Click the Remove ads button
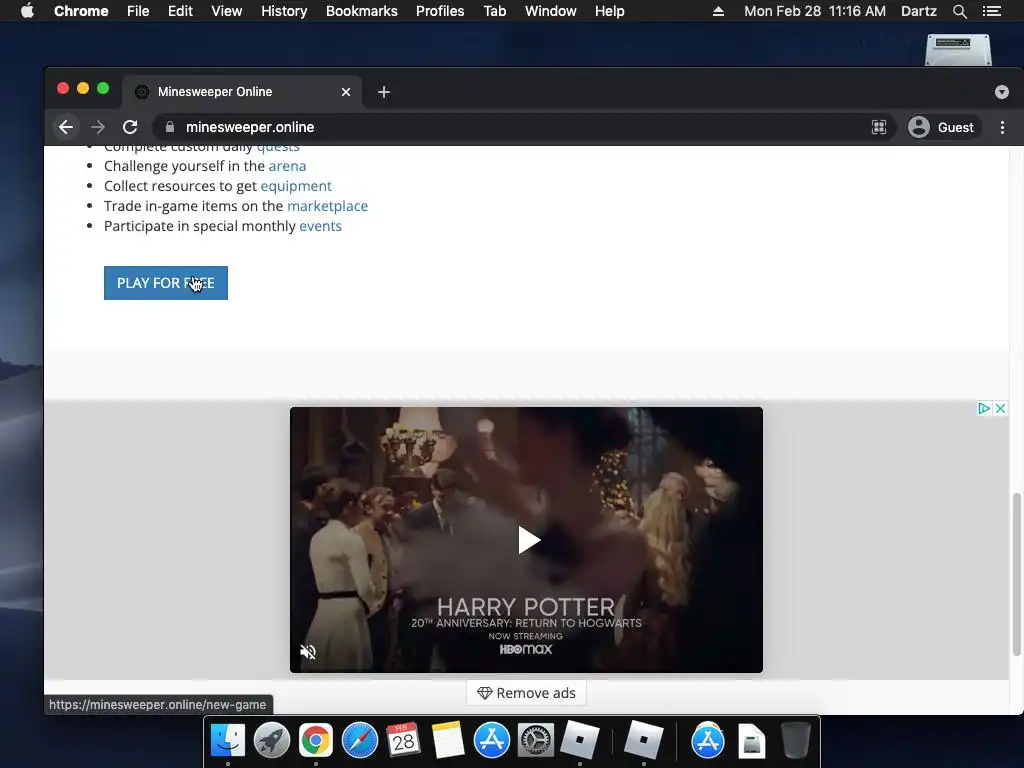Image resolution: width=1024 pixels, height=768 pixels. click(x=526, y=693)
